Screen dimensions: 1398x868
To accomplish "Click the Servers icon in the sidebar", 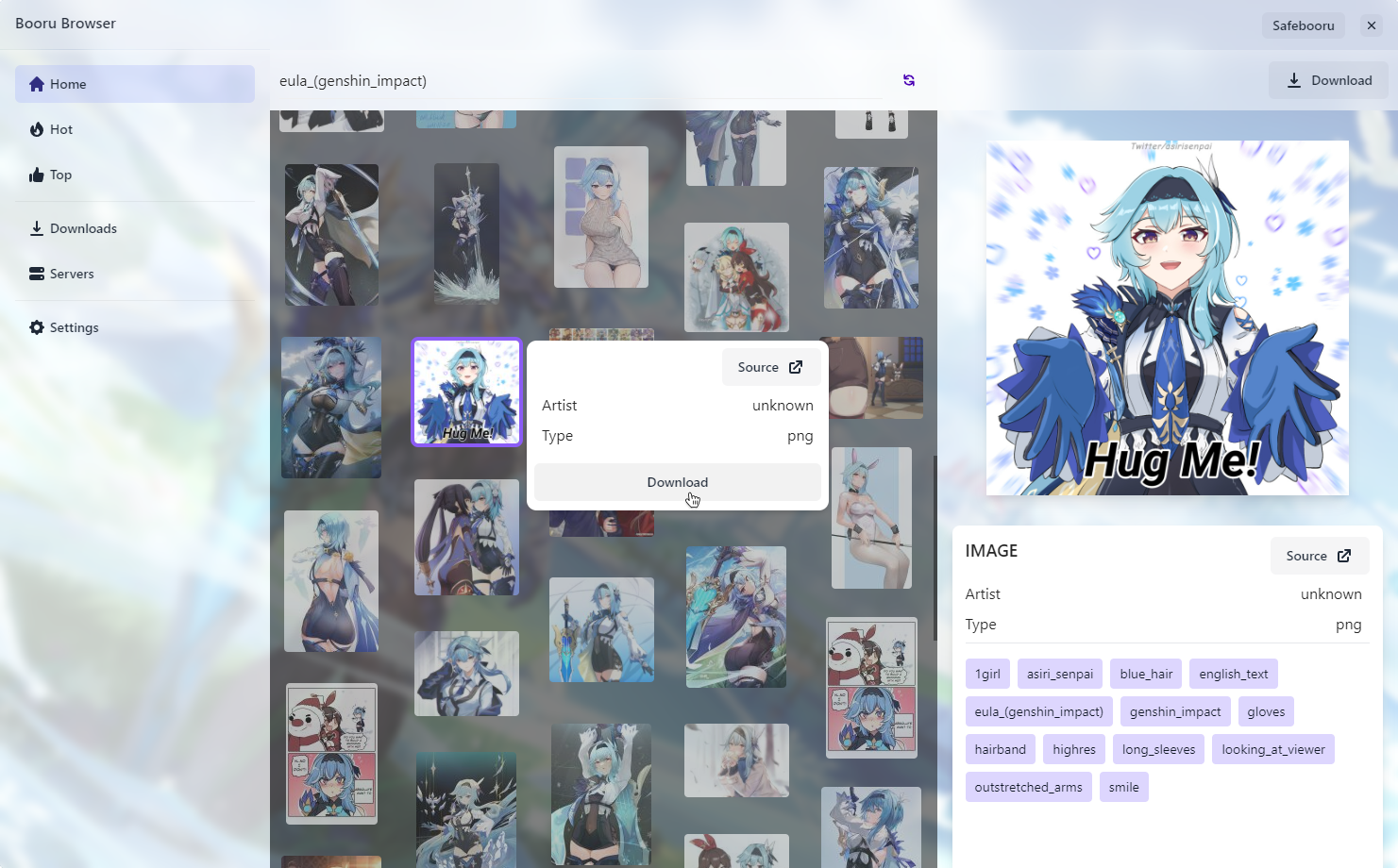I will coord(36,274).
